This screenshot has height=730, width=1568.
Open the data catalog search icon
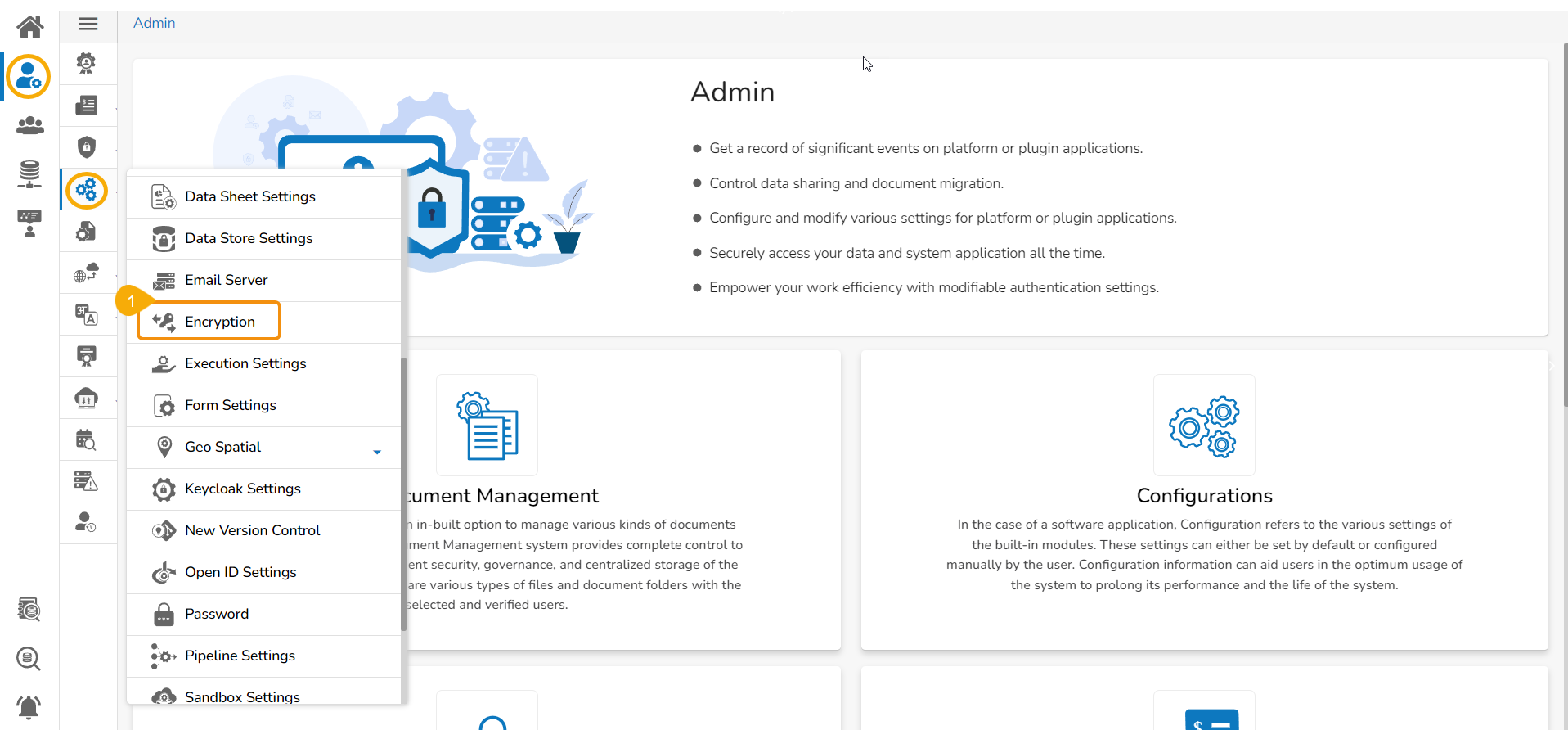29,610
